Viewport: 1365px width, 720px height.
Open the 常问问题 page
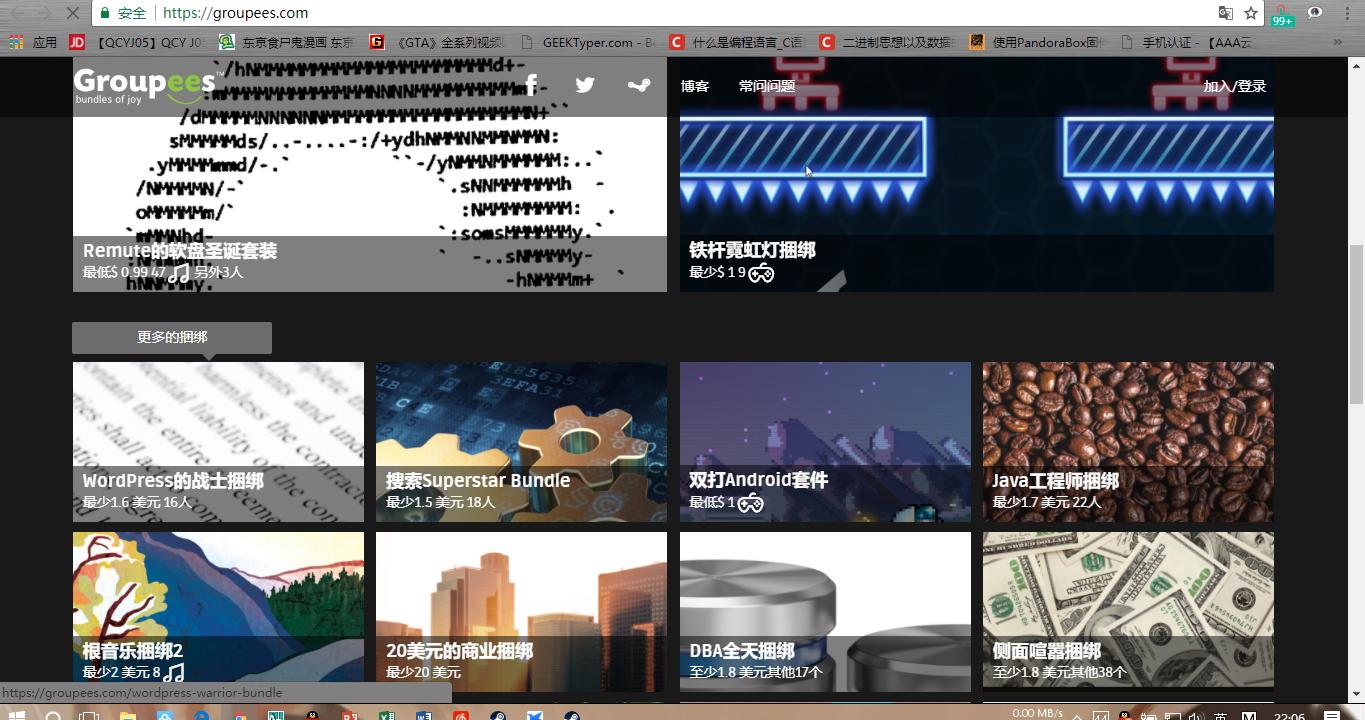(x=766, y=86)
